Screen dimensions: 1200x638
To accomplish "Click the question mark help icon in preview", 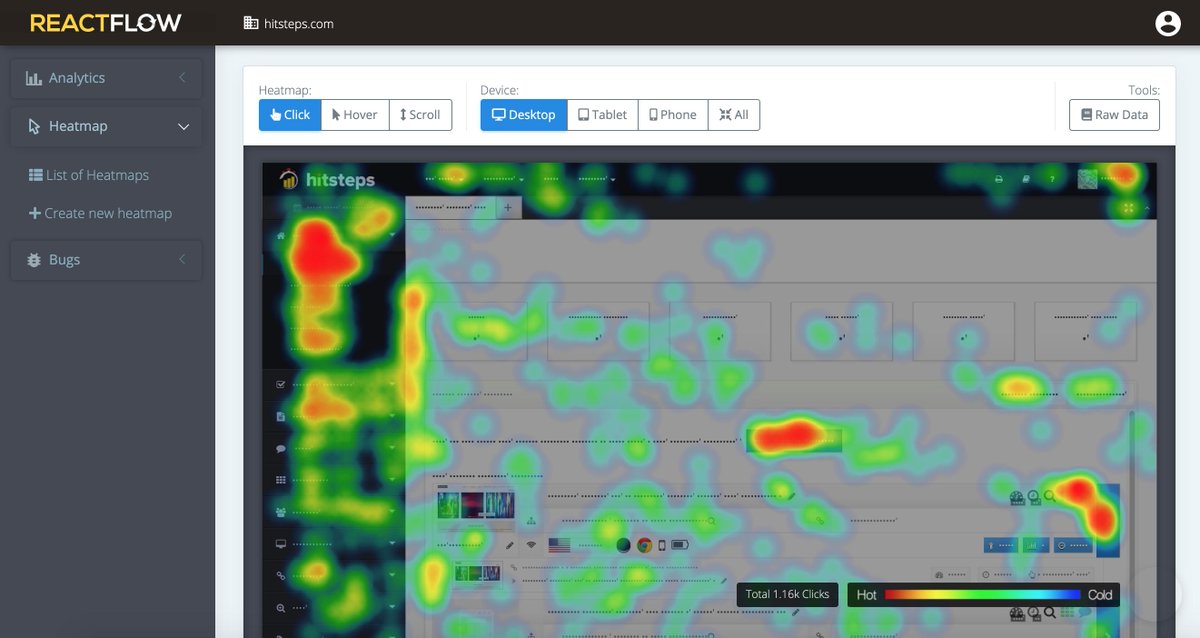I will point(1051,180).
